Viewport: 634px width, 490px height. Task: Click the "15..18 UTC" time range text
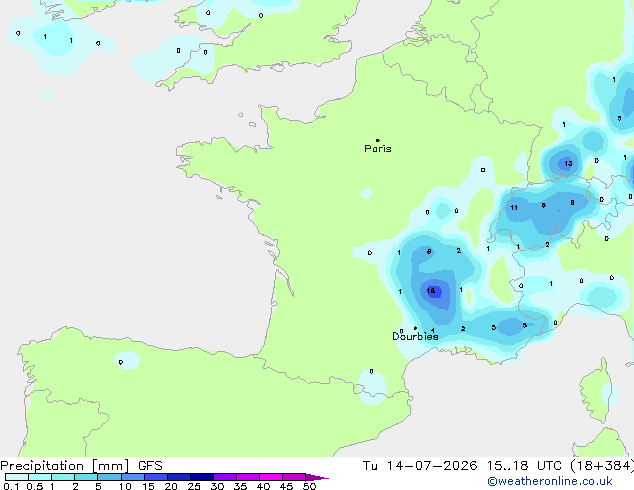(x=524, y=466)
